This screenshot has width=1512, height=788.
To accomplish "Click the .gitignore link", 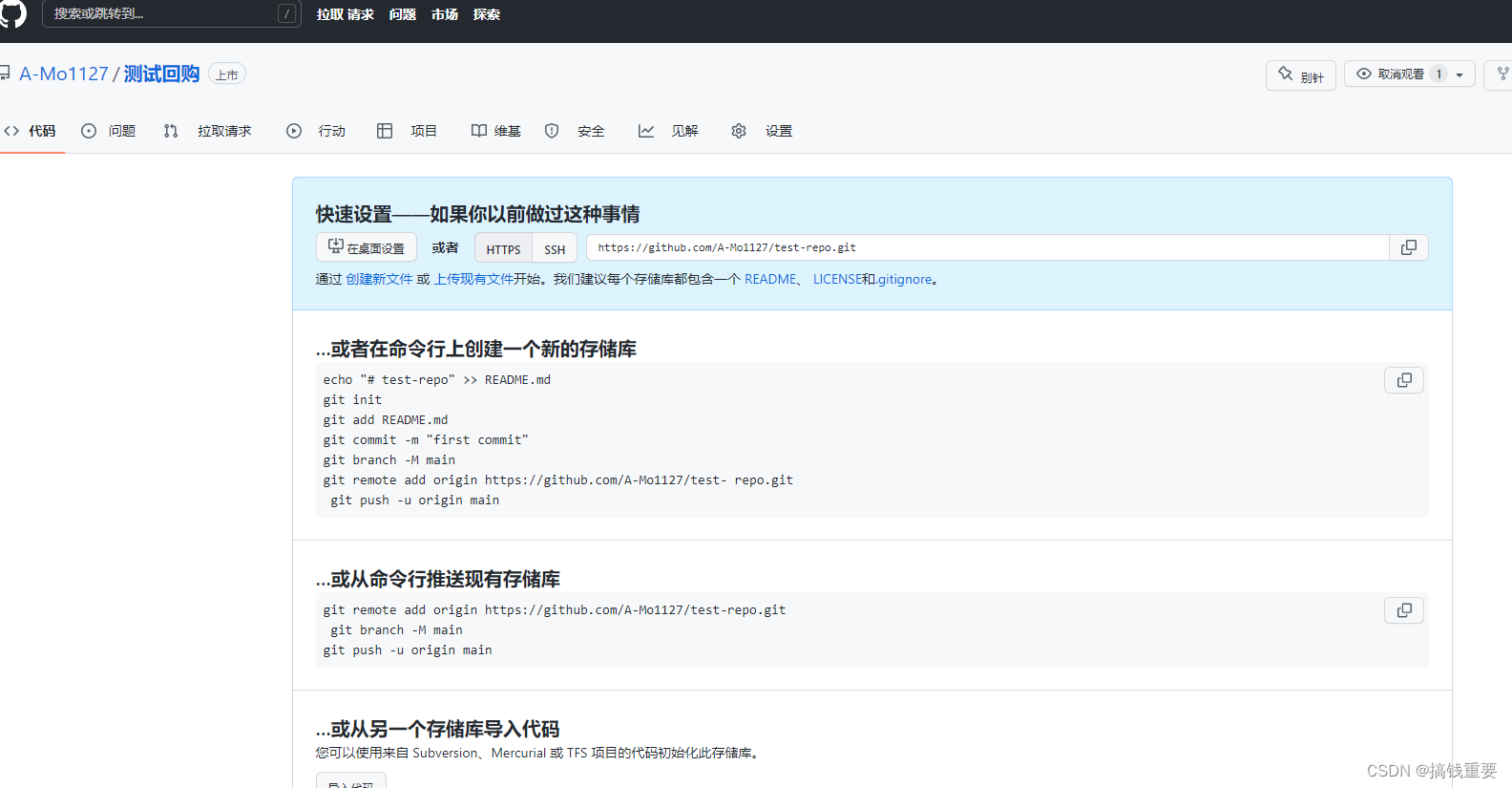I will point(904,279).
